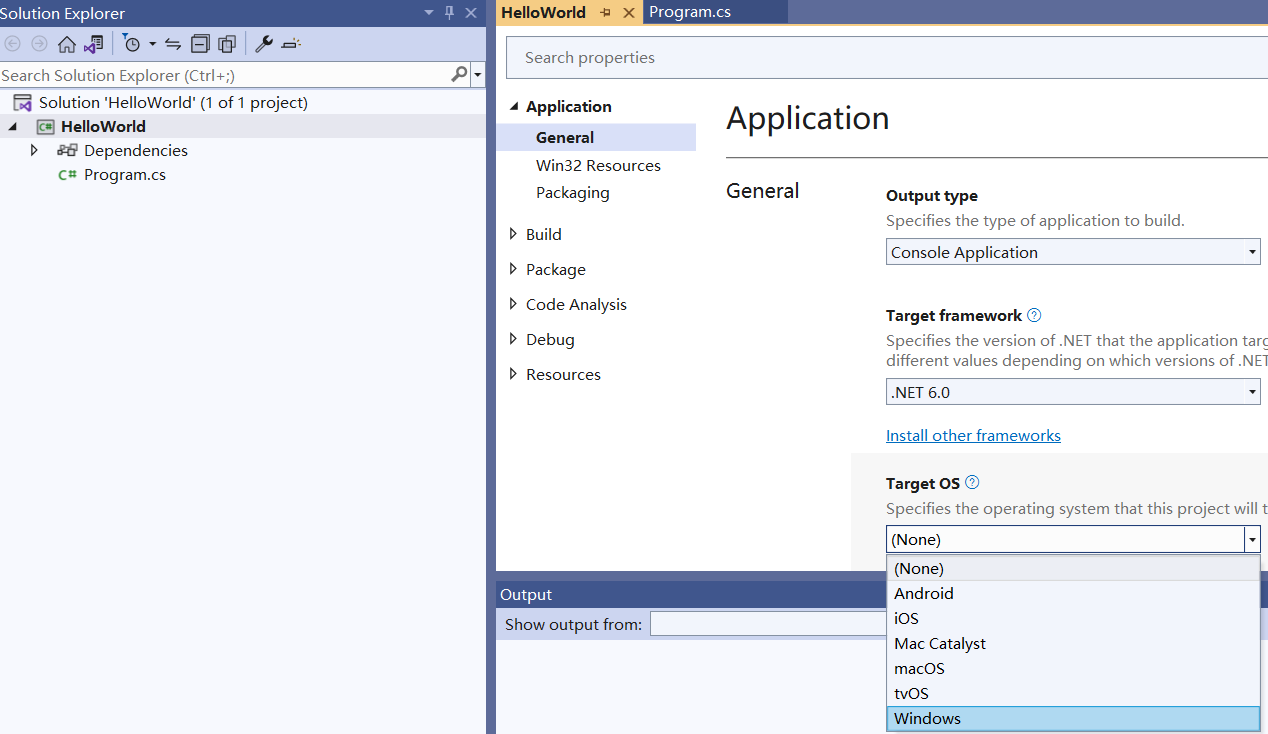Click the Show All Files icon
The height and width of the screenshot is (734, 1268).
click(227, 44)
